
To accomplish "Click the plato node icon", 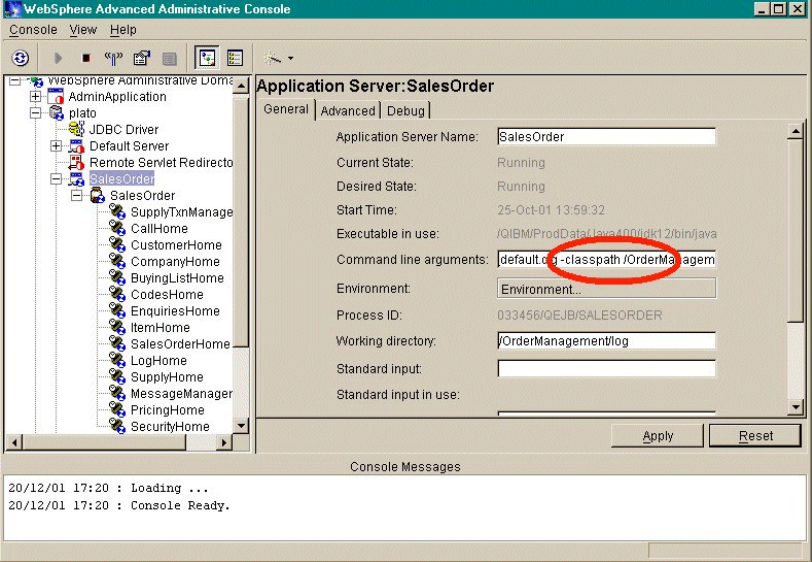I will click(56, 113).
